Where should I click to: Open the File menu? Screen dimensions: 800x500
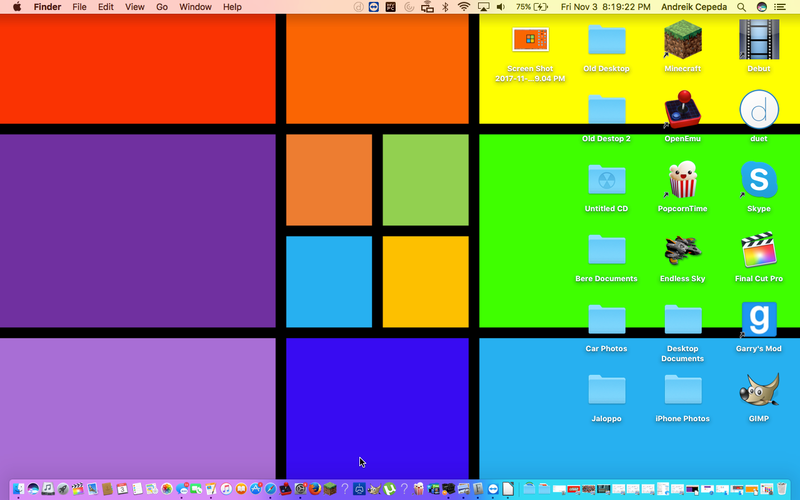[x=79, y=7]
